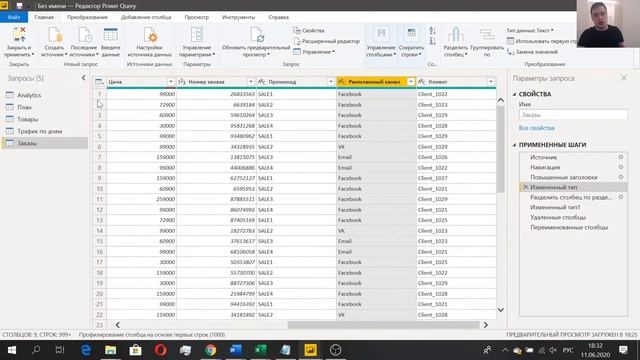Open gear for split column step
Image resolution: width=640 pixels, height=360 pixels.
[x=621, y=197]
